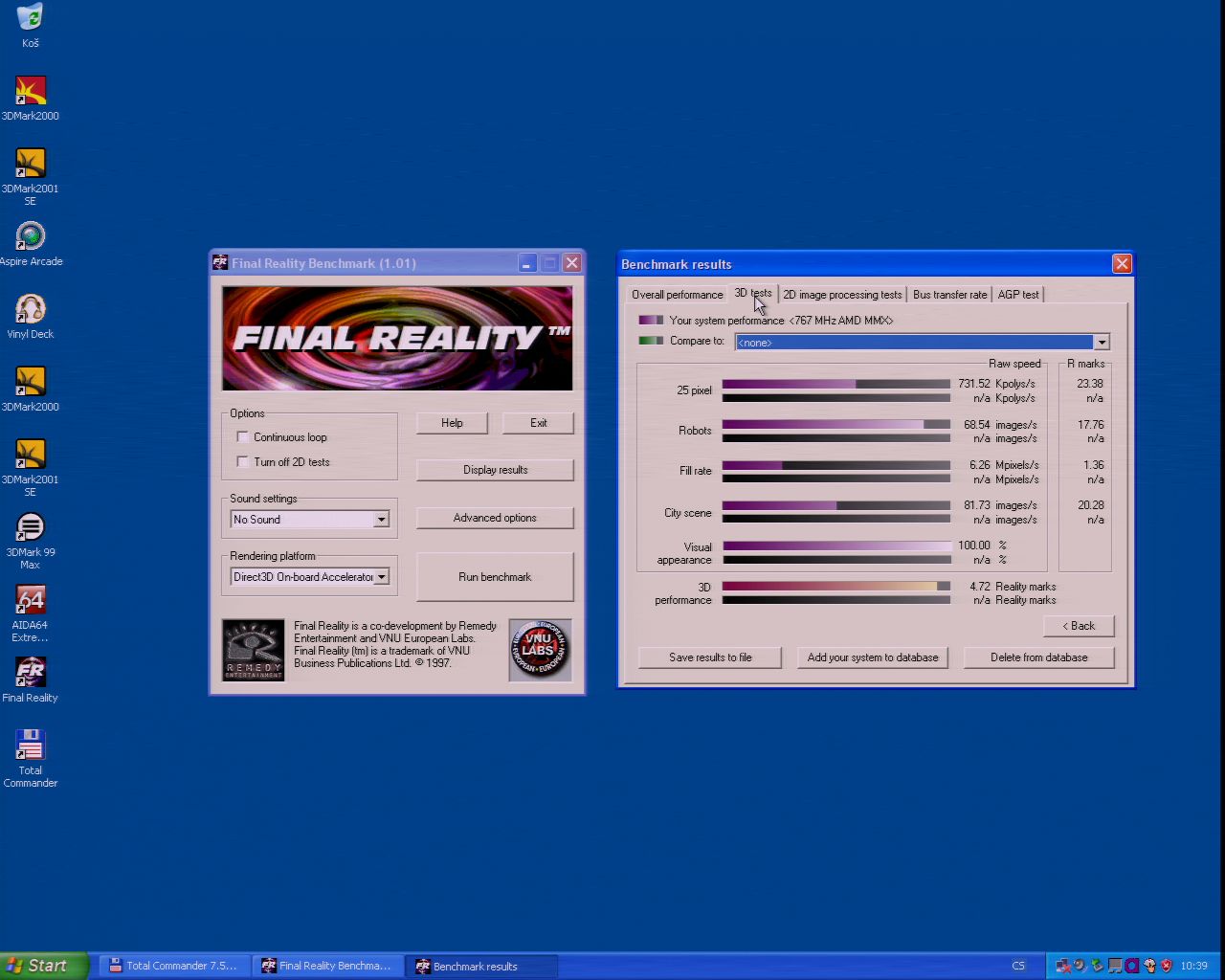Minimize the Final Reality Benchmark window
Viewport: 1225px width, 980px height.
click(527, 263)
